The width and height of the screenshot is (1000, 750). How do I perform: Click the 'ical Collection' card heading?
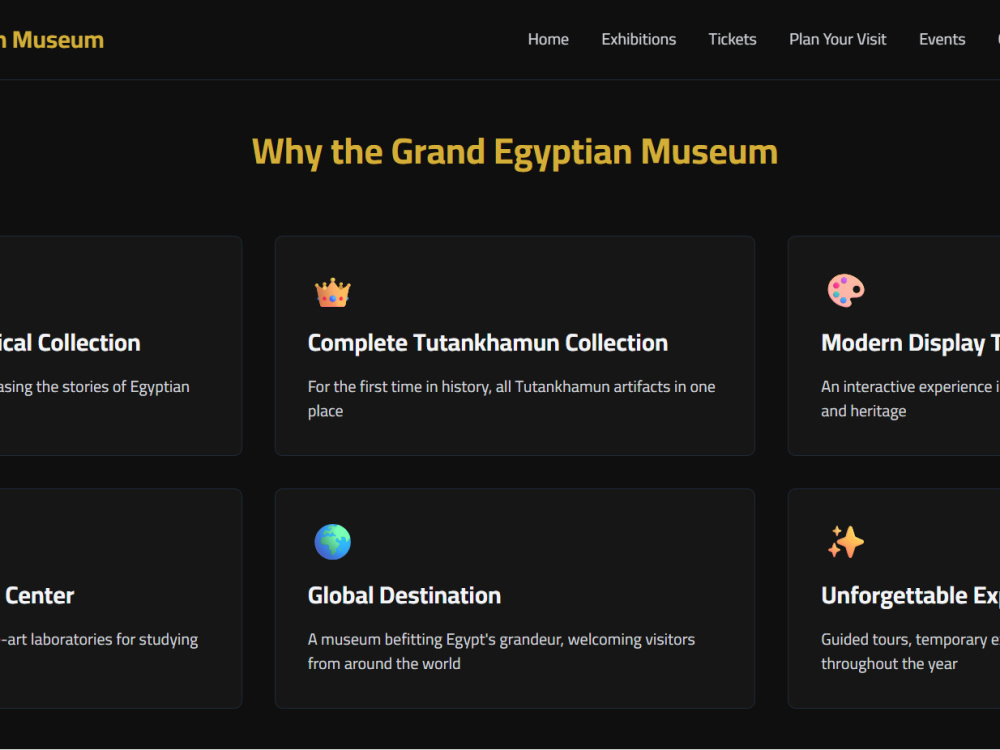[x=70, y=343]
